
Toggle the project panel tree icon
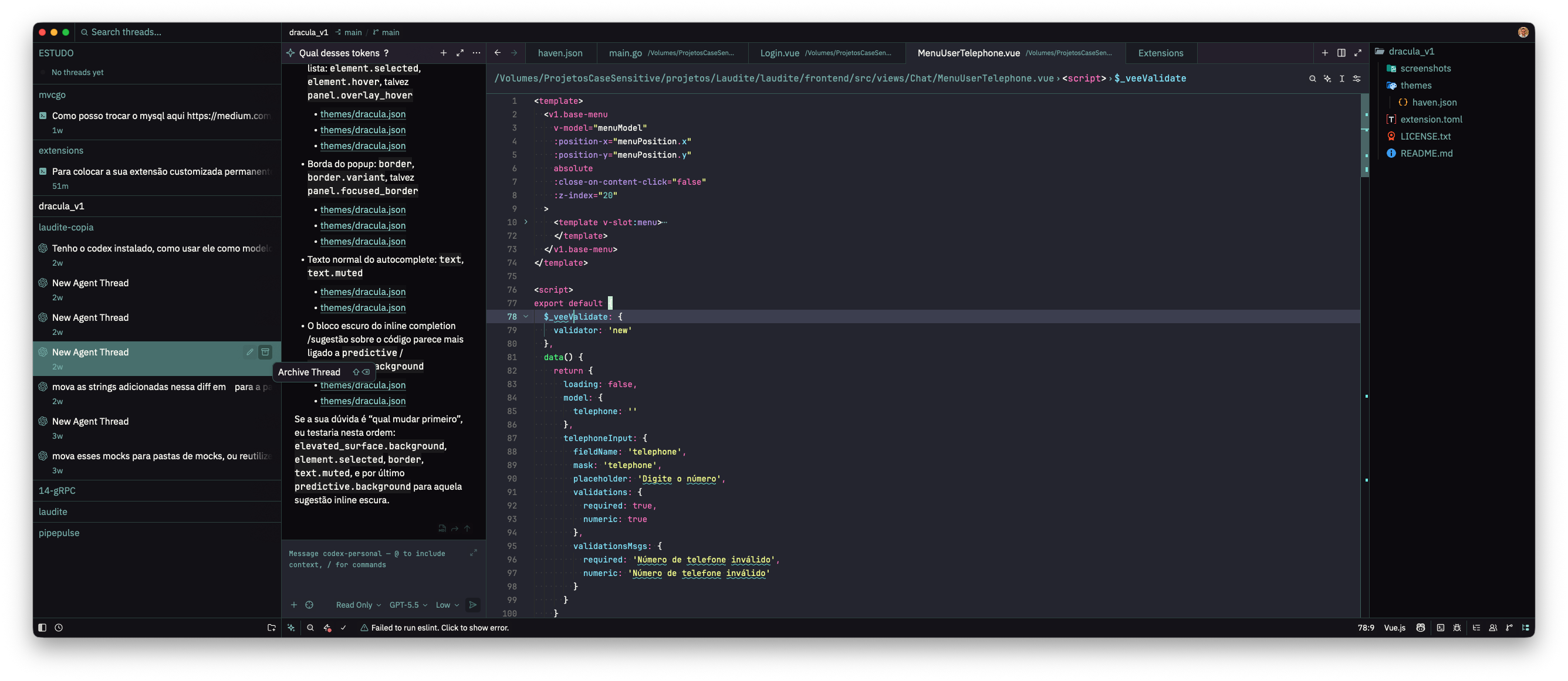pyautogui.click(x=1525, y=628)
